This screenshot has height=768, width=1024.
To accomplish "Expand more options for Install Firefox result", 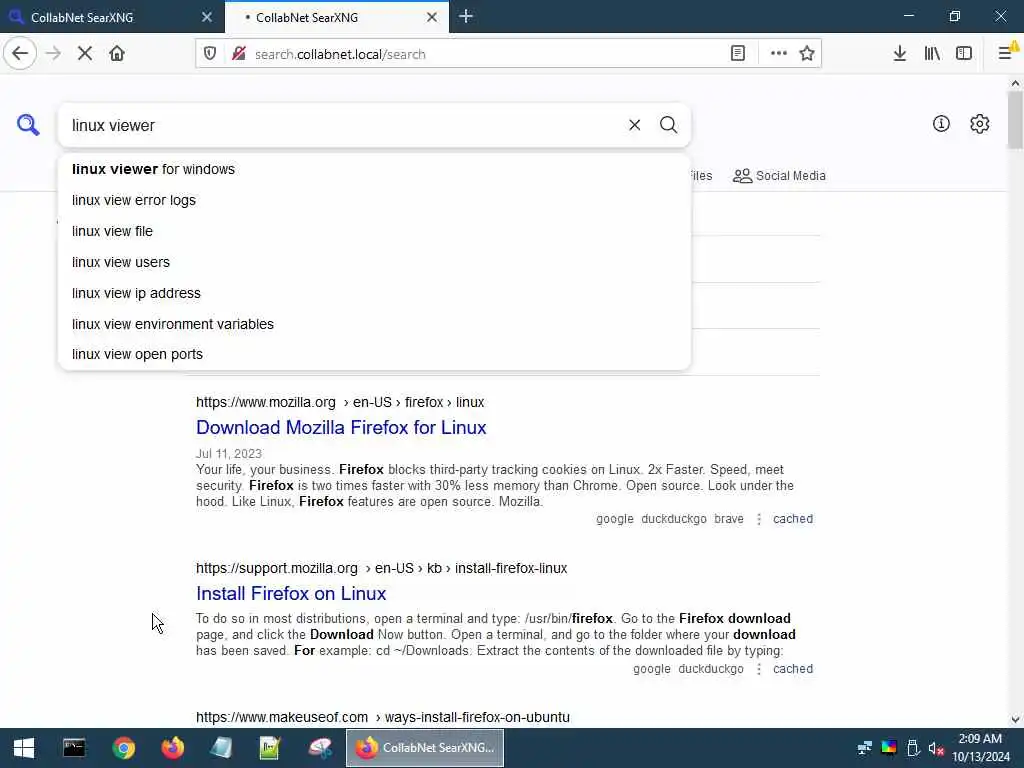I will (x=759, y=669).
